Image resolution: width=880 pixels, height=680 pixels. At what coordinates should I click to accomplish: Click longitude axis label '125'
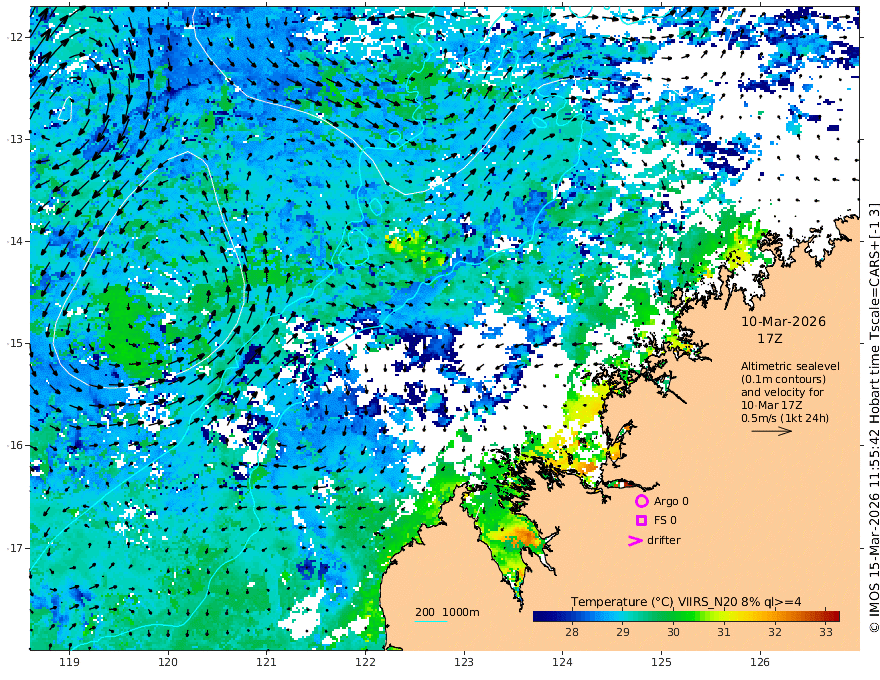coord(662,663)
